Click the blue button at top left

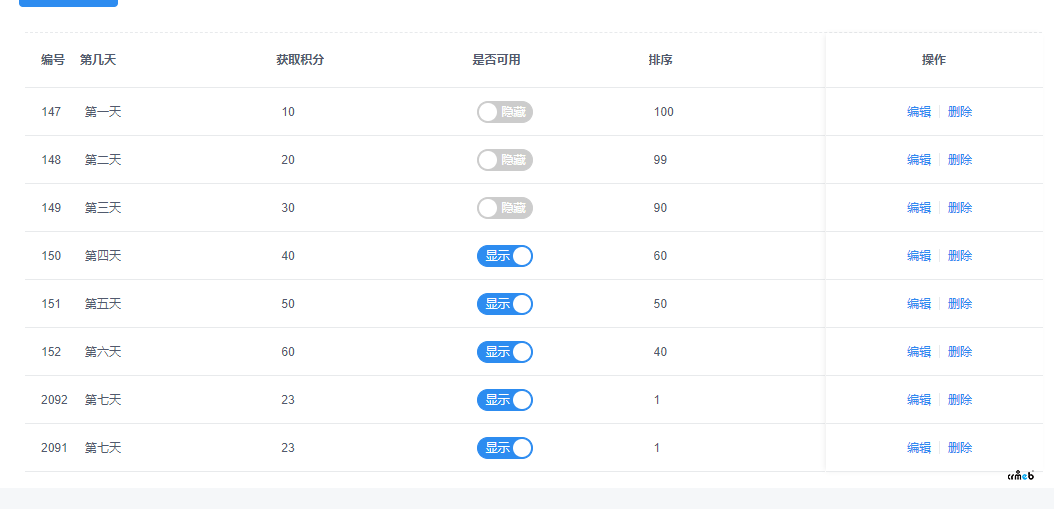(68, 3)
